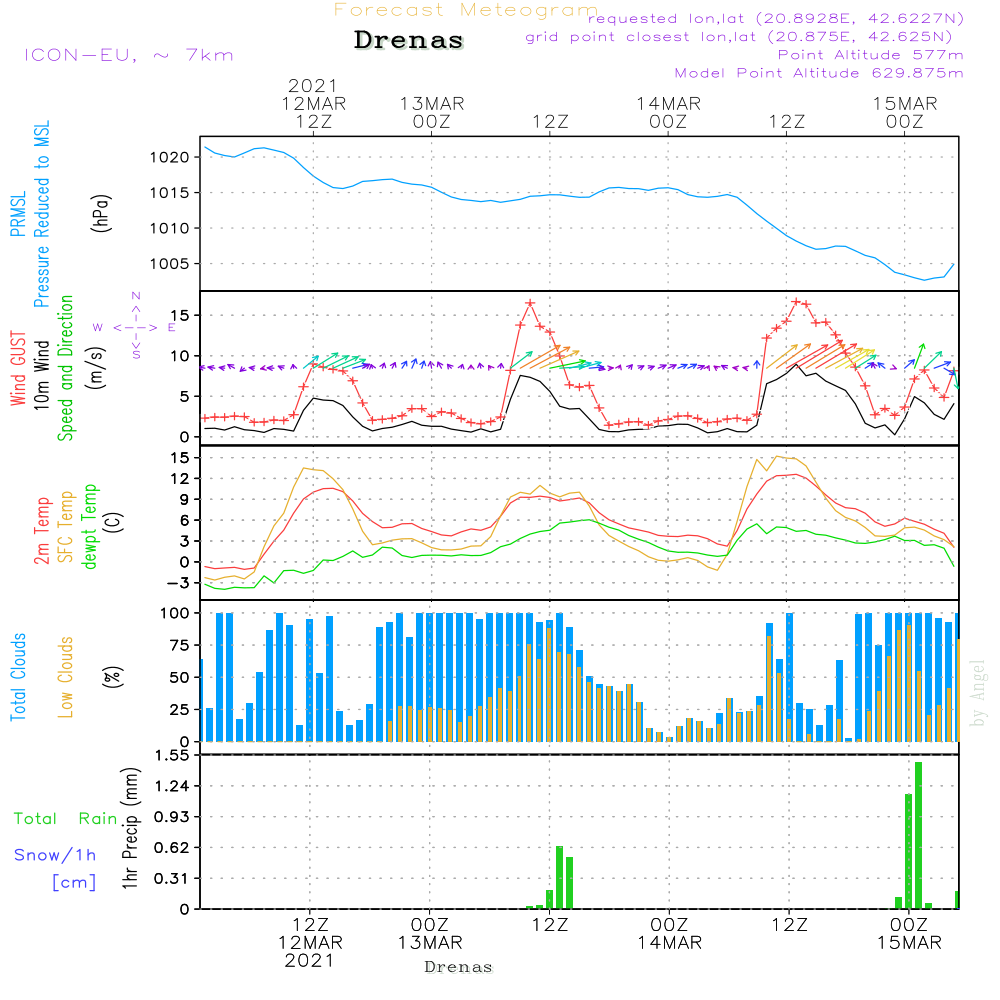Click the wind gust peak marker on 13MAR

530,304
